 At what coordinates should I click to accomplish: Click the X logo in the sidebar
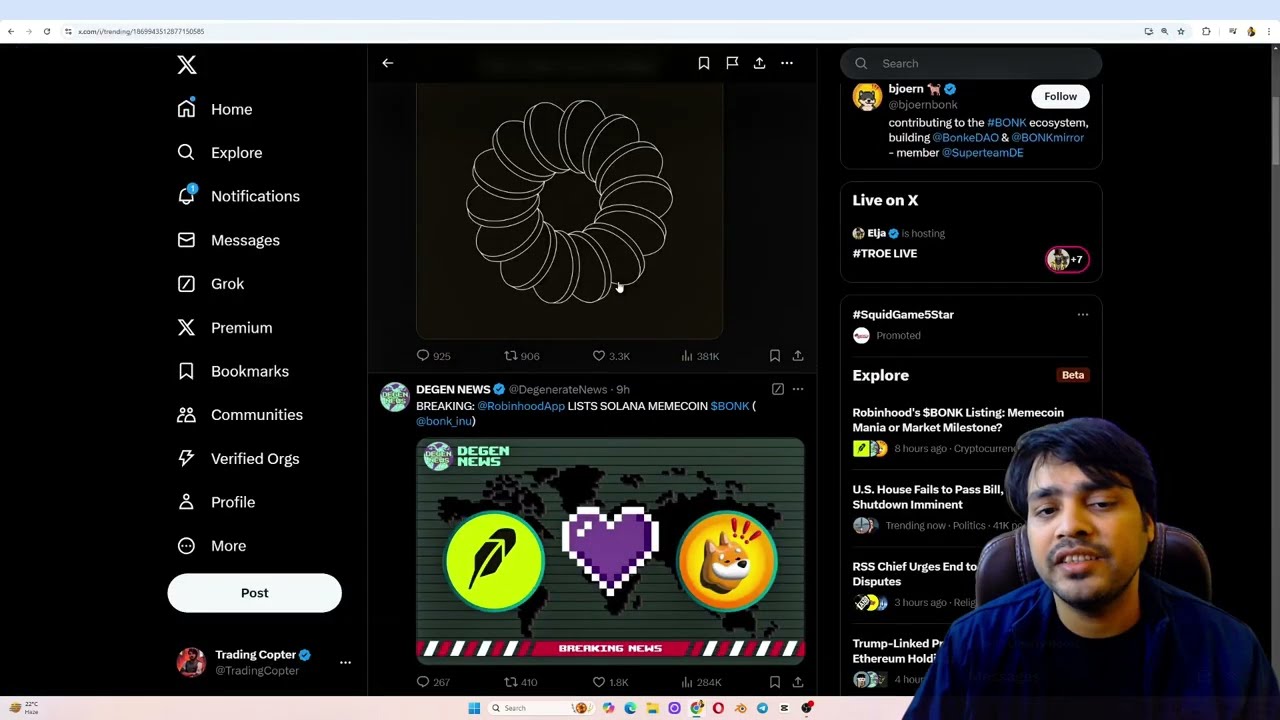point(187,65)
